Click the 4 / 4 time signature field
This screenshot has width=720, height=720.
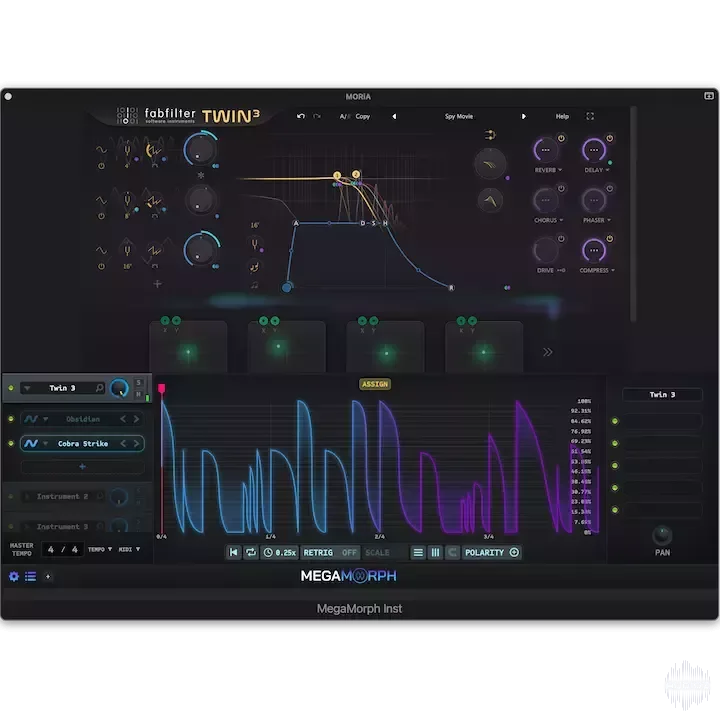point(63,550)
